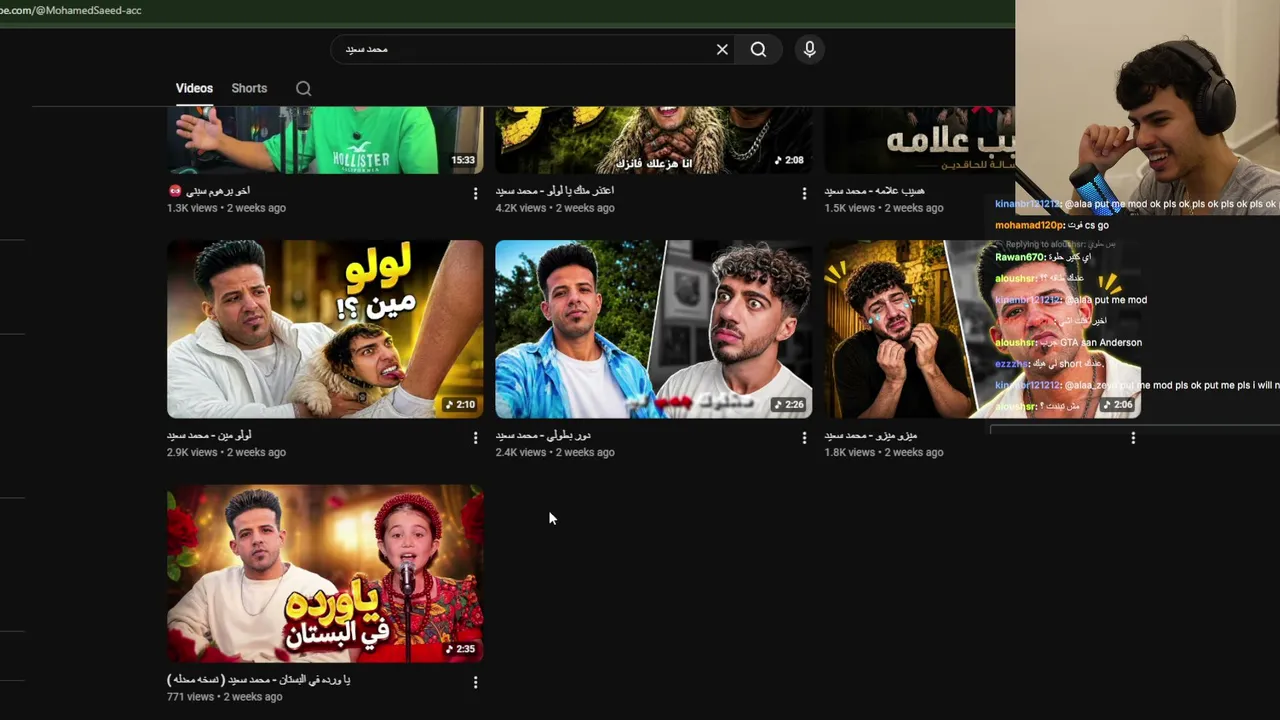Open the three-dot menu for the 2.9K views video
This screenshot has width=1280, height=720.
pos(475,437)
